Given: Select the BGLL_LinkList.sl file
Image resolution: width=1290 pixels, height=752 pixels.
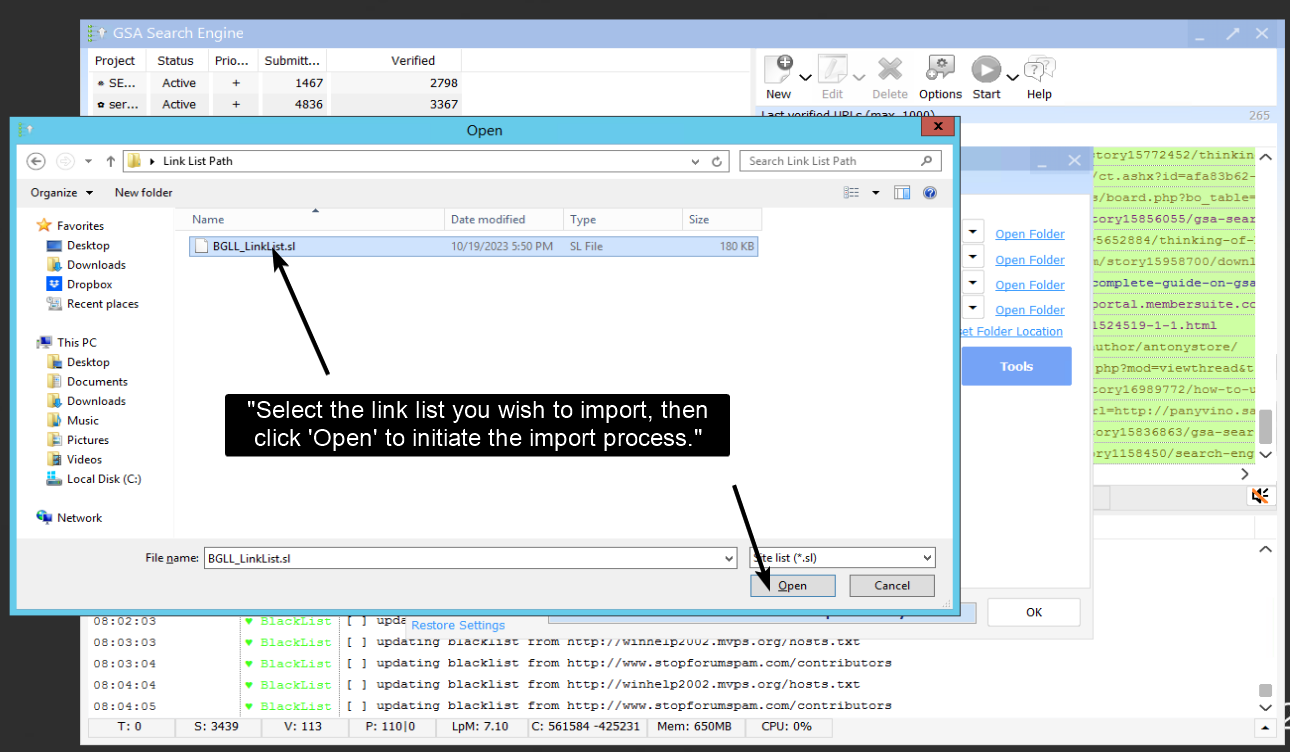Looking at the screenshot, I should coord(473,246).
